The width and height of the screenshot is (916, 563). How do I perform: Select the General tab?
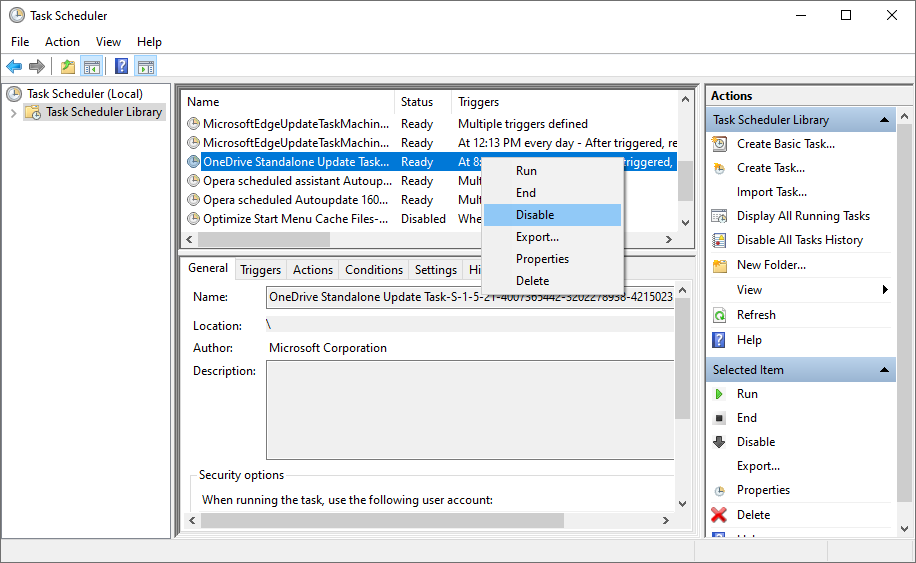208,268
